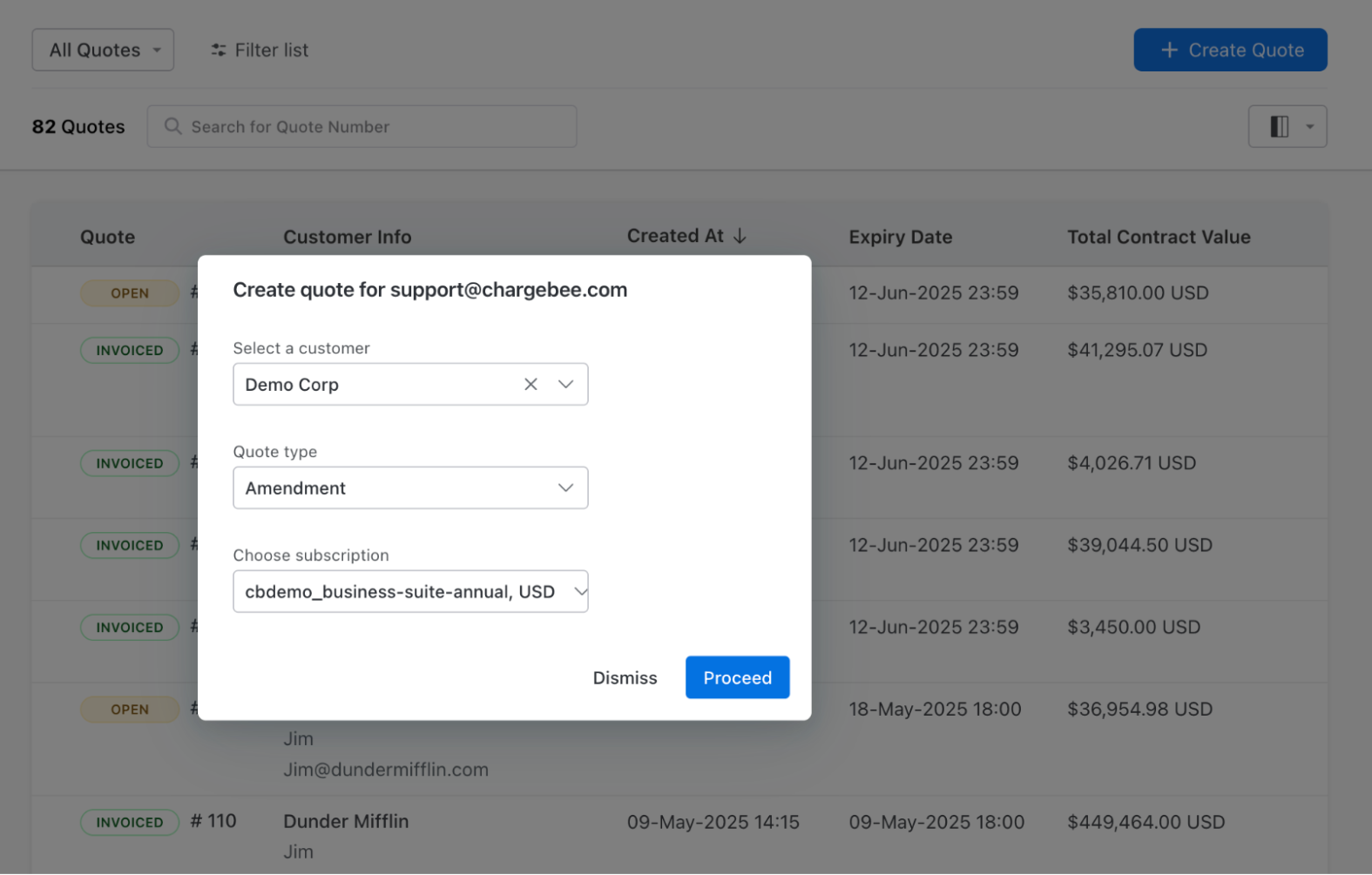Screen dimensions: 1372x875
Task: Click the Create Quote button
Action: [x=1229, y=50]
